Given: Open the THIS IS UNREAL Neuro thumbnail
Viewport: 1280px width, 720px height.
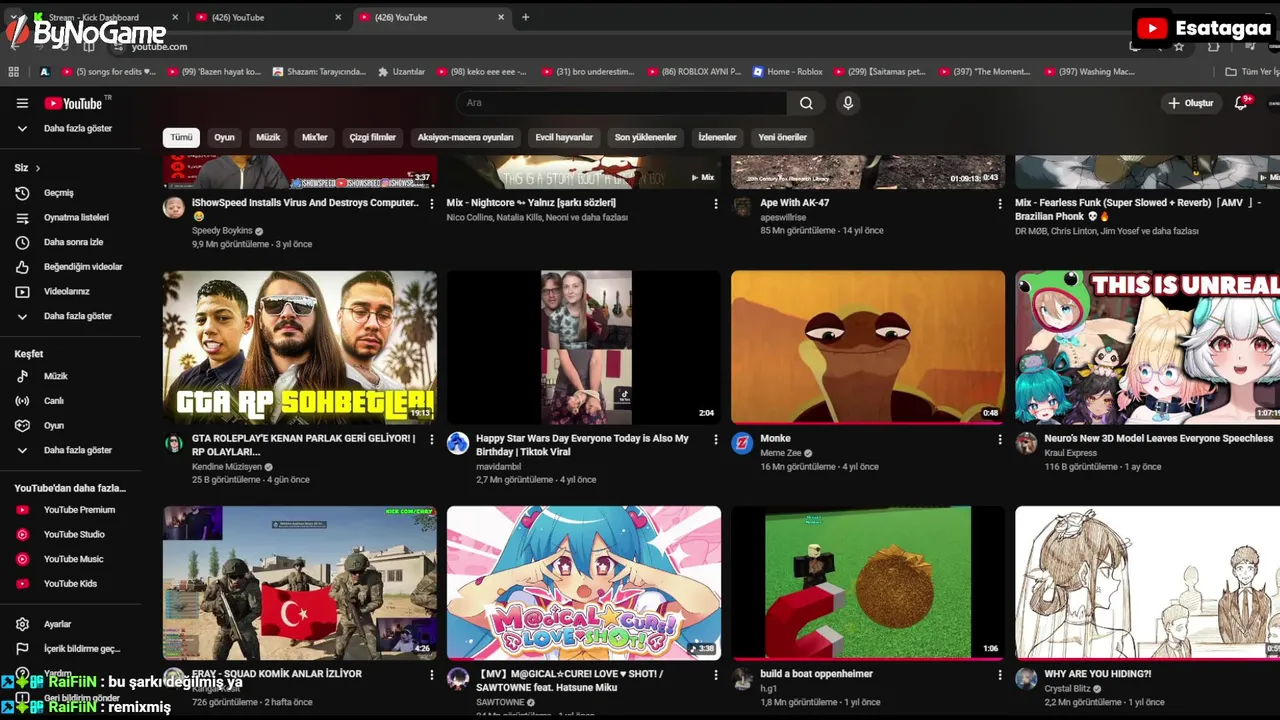Looking at the screenshot, I should [1147, 347].
